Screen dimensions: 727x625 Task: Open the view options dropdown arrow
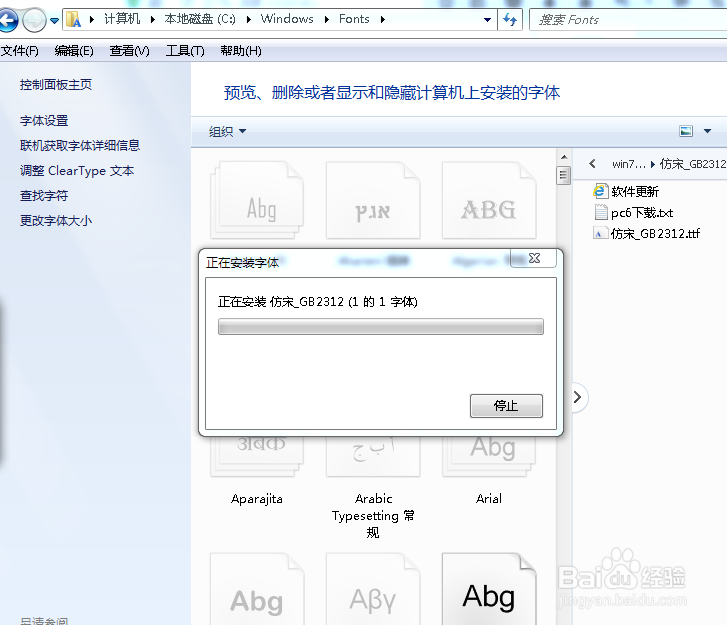pos(708,131)
